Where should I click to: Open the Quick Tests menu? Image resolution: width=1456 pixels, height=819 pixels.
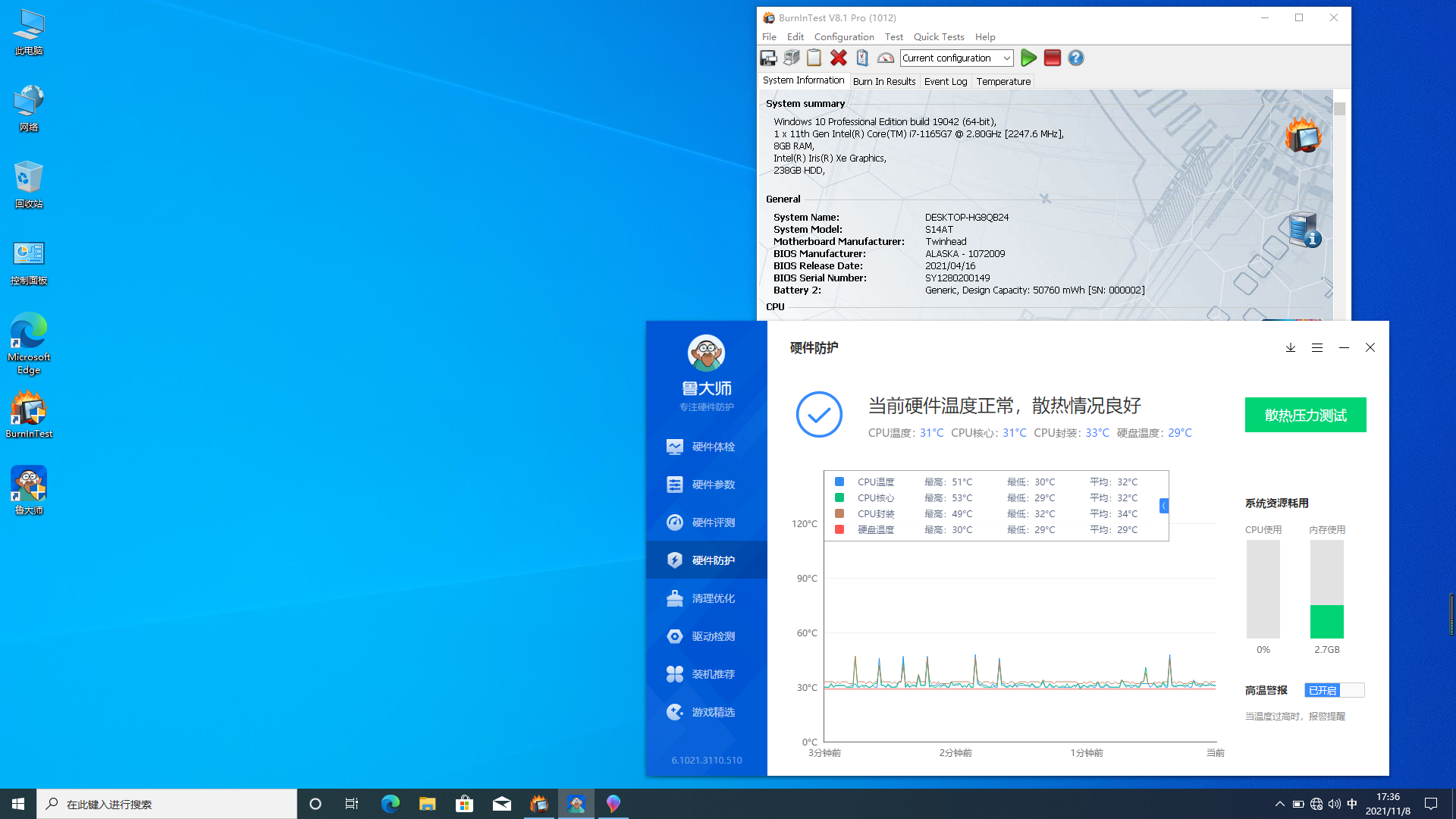click(x=938, y=36)
